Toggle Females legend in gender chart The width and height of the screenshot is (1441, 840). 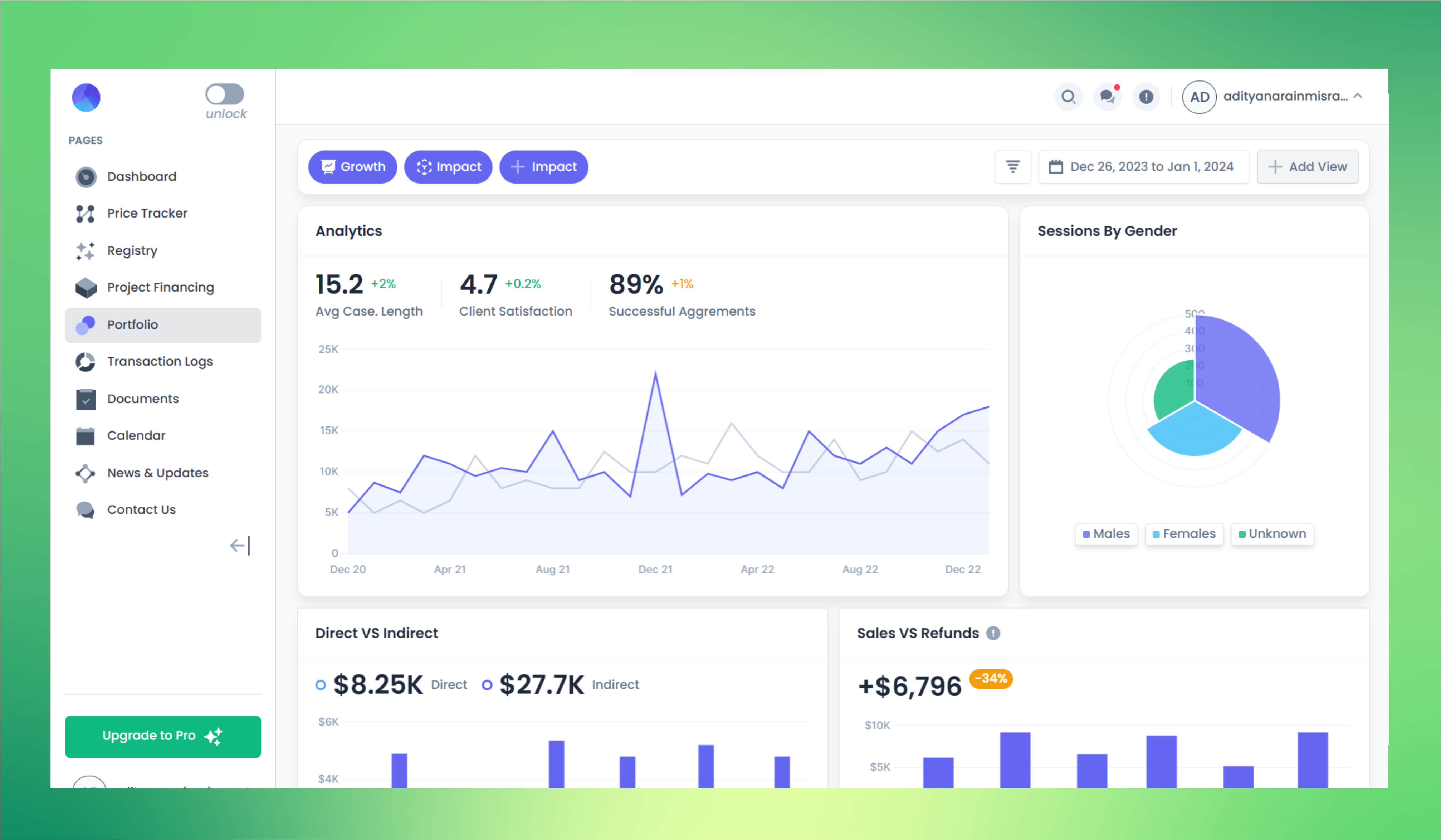click(1183, 533)
